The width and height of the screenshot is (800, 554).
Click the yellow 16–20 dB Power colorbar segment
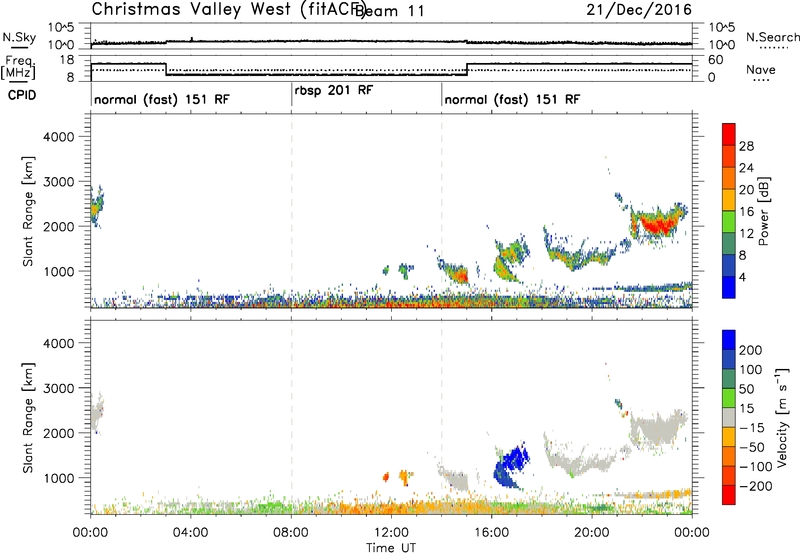729,199
